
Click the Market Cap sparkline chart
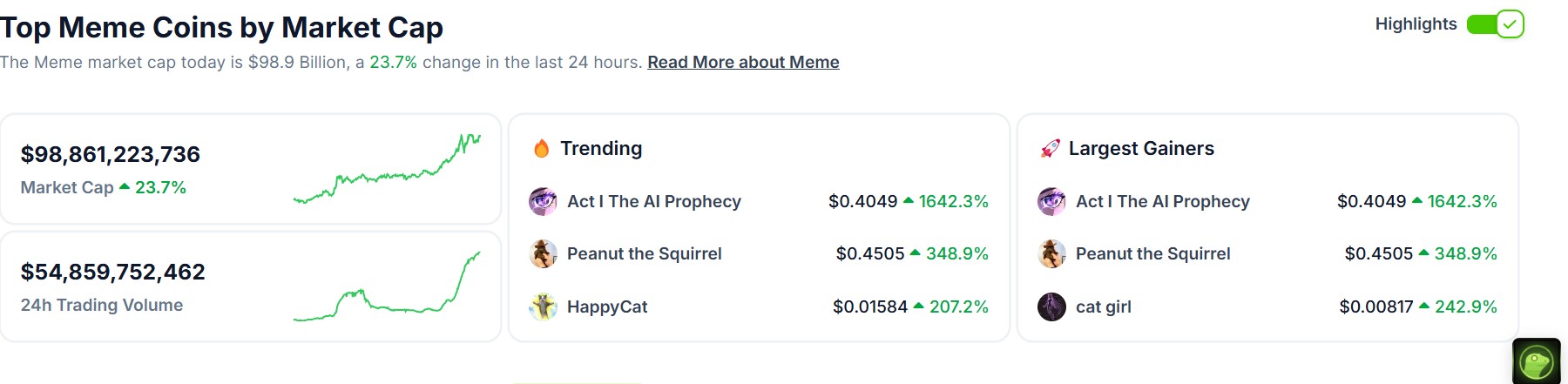click(x=387, y=169)
